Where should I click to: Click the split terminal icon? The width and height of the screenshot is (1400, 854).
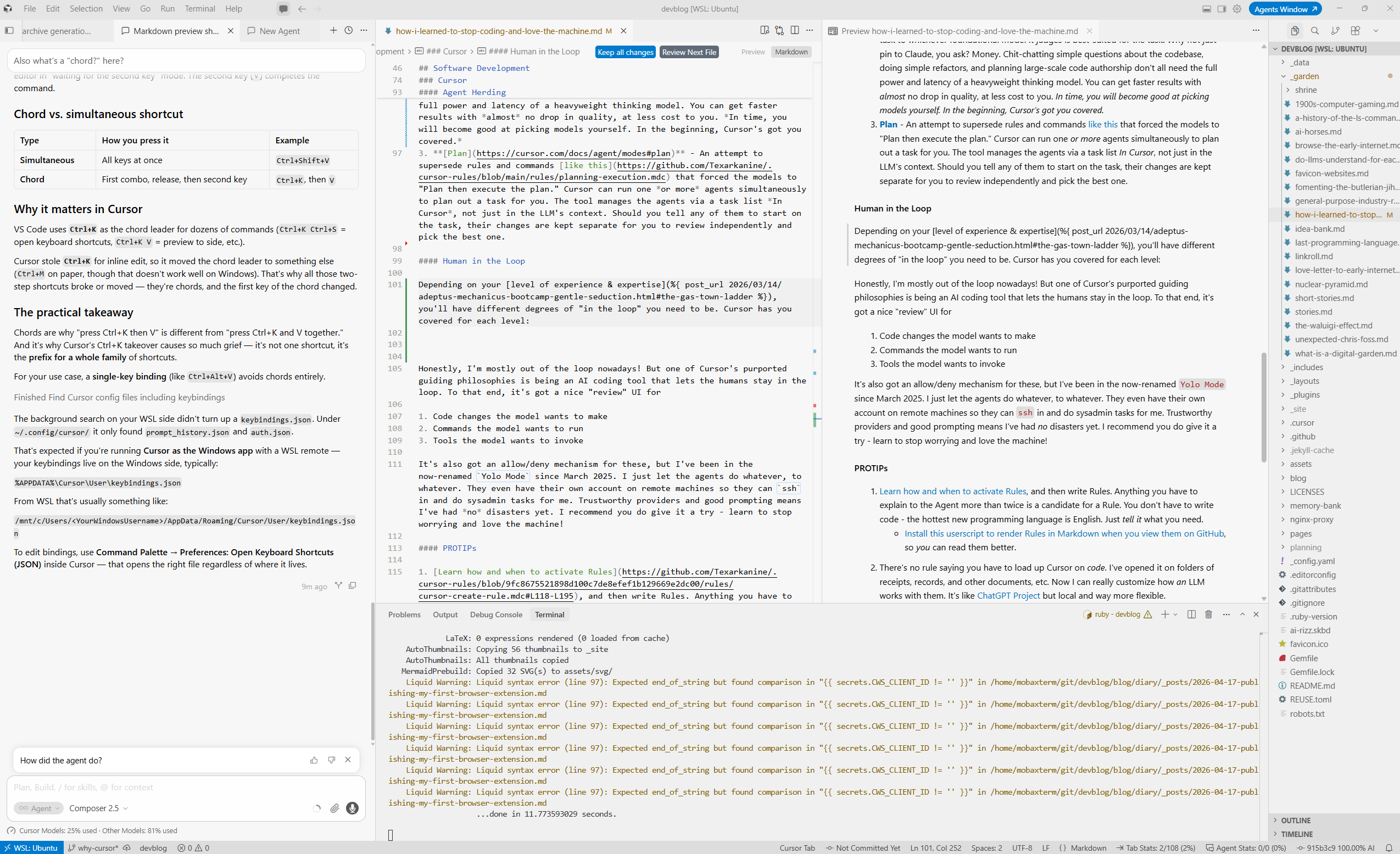(1191, 614)
